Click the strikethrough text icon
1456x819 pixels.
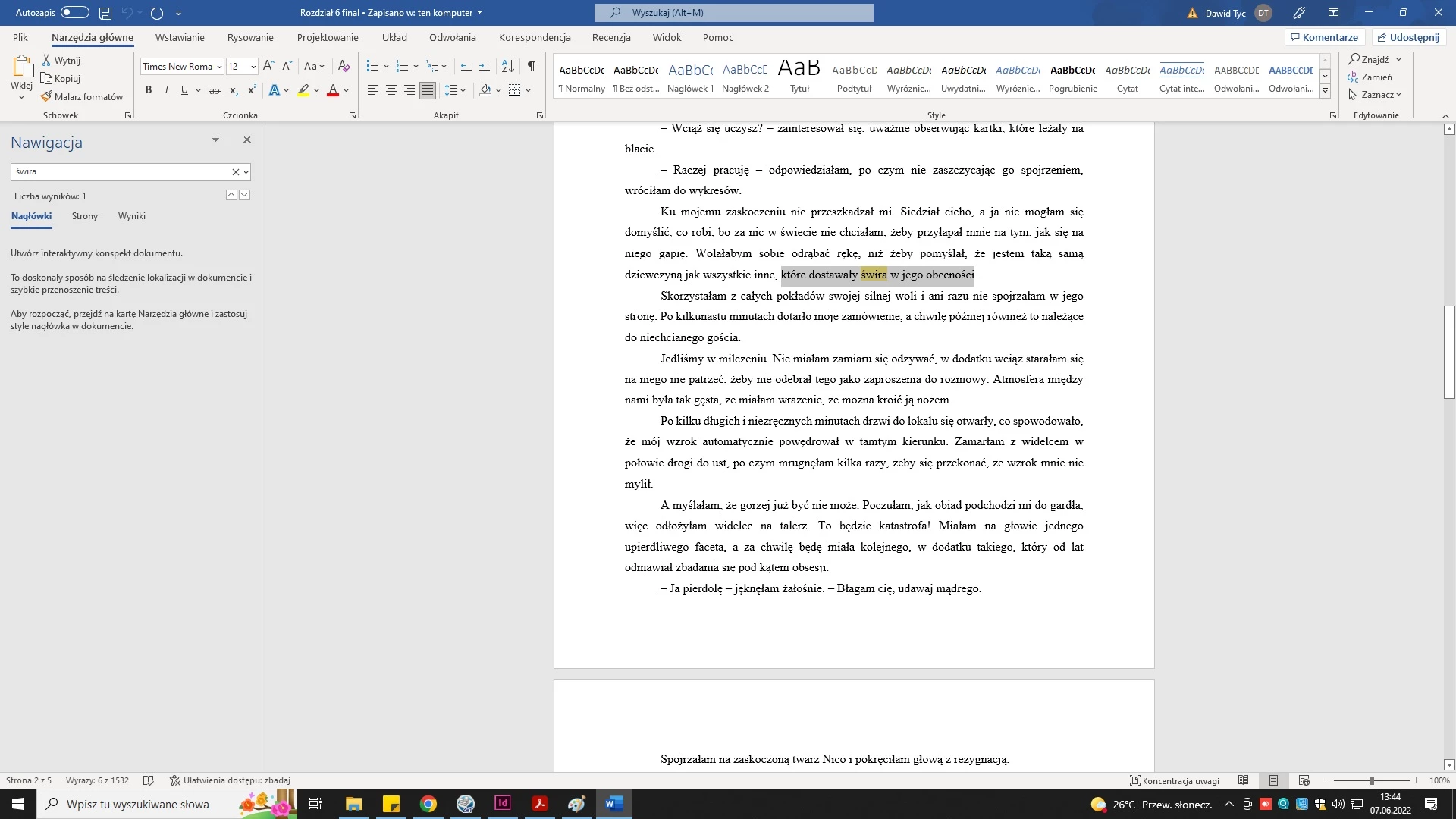(x=215, y=90)
